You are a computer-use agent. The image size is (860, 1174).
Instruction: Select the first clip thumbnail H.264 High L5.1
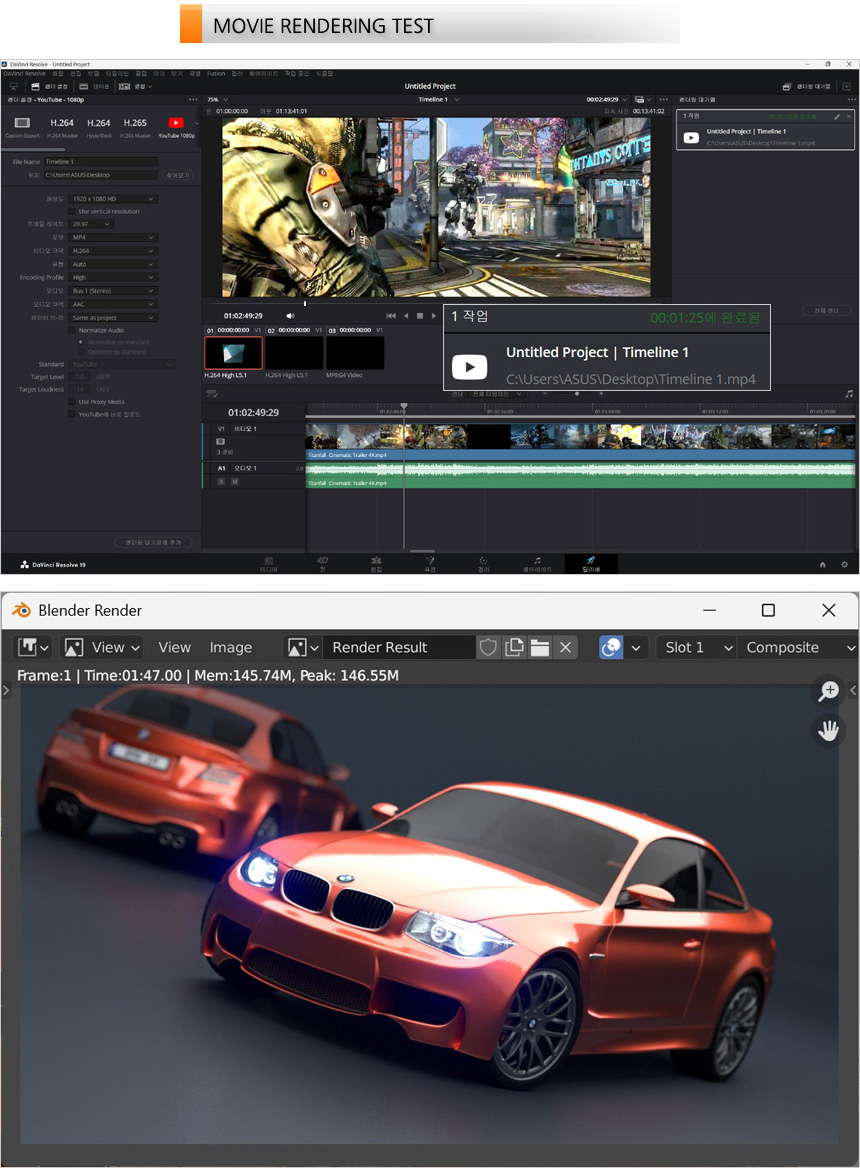(x=233, y=353)
